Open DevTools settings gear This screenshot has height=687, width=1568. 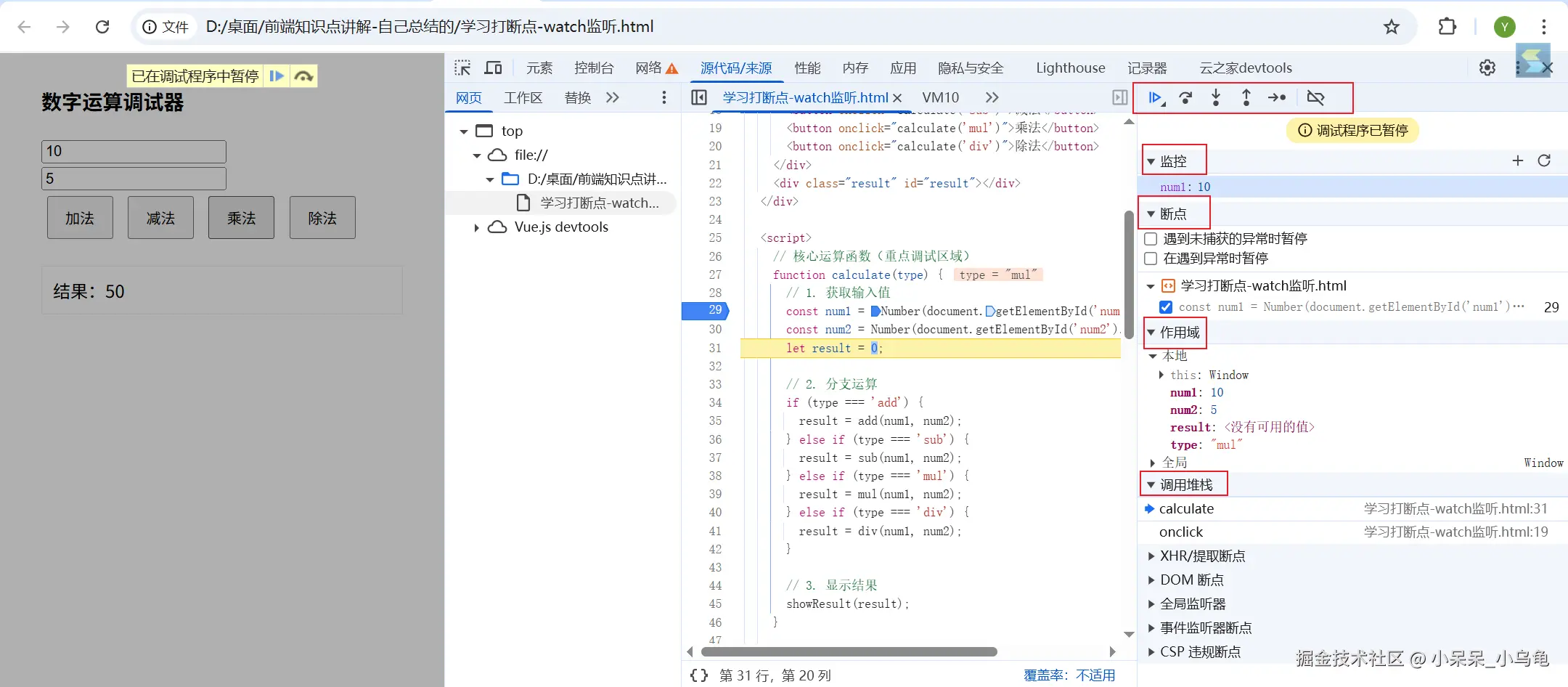(1487, 68)
